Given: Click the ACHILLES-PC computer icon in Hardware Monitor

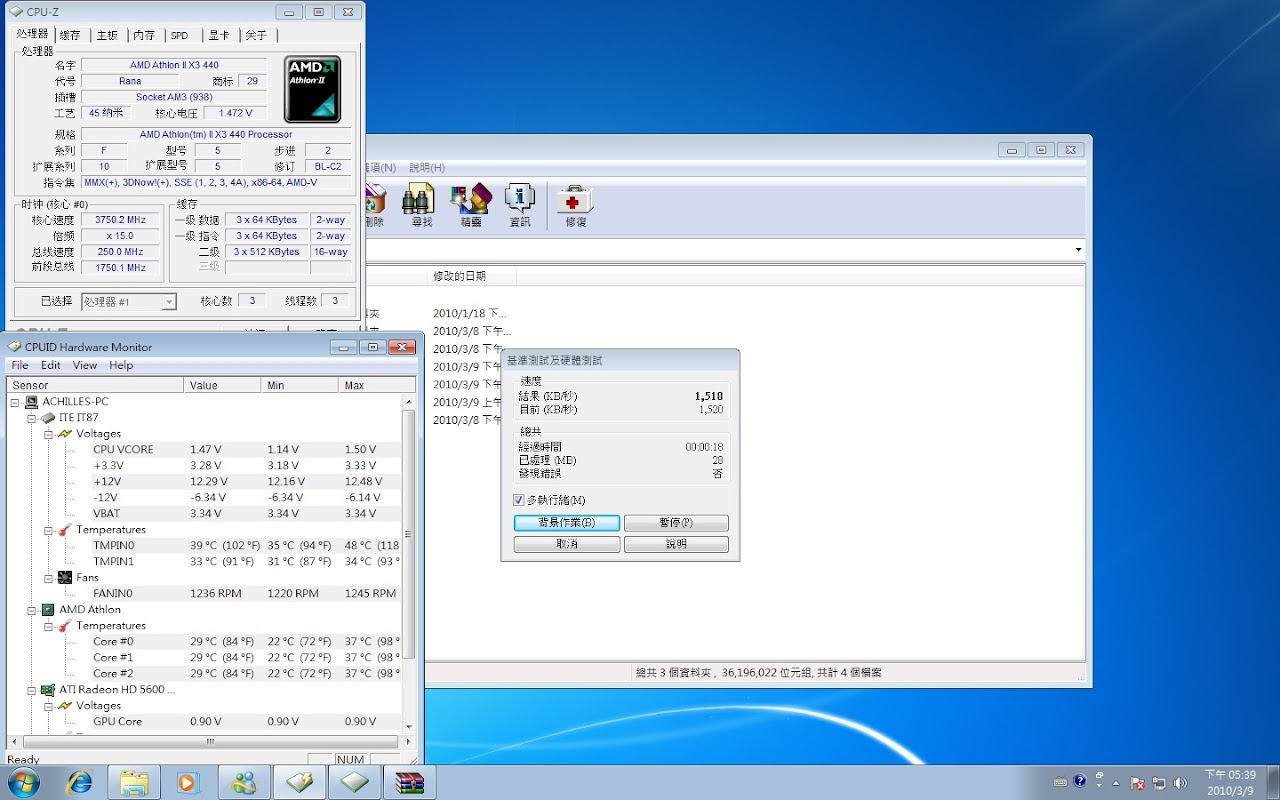Looking at the screenshot, I should pos(30,402).
